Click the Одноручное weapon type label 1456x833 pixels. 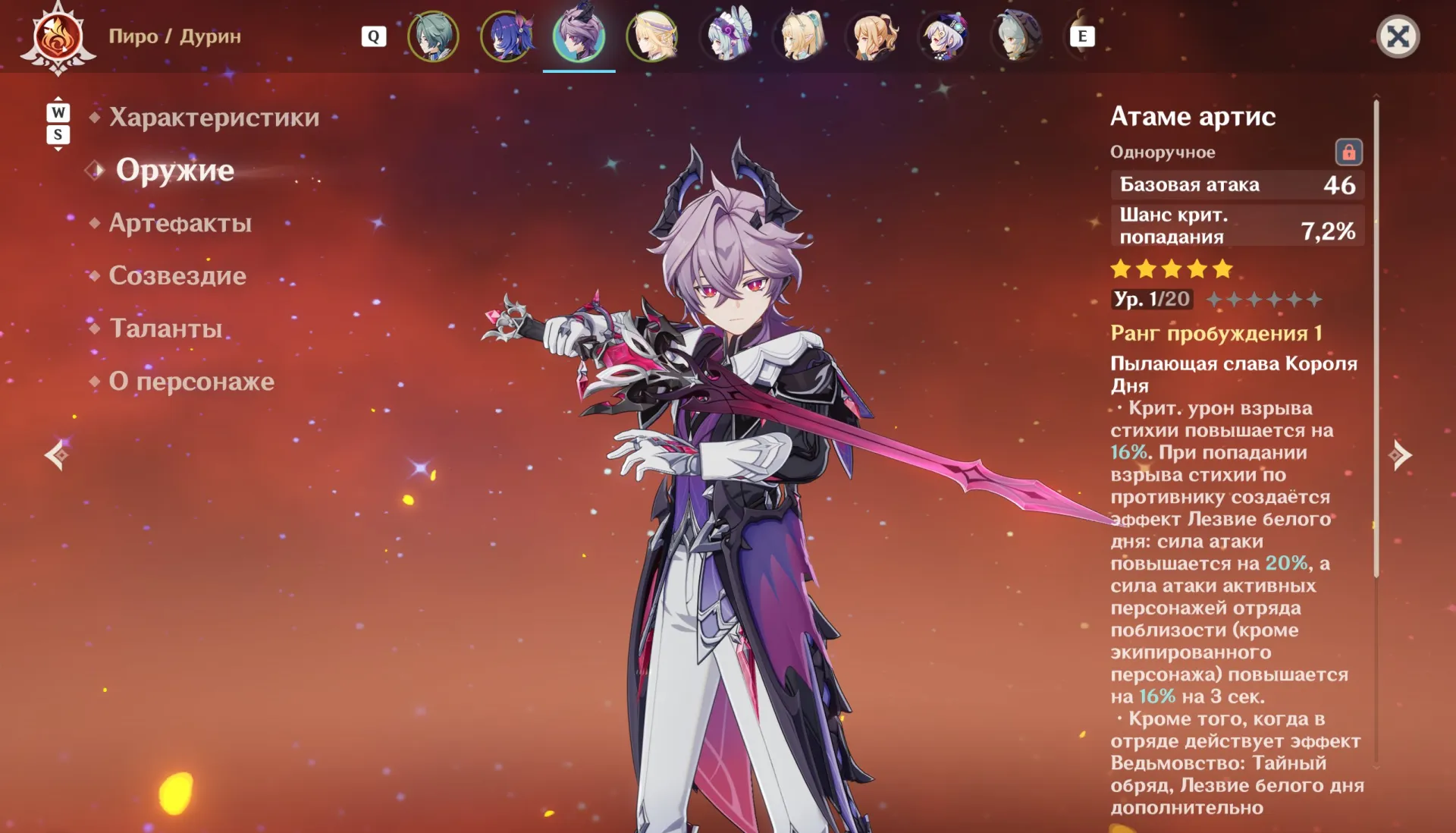[x=1163, y=152]
